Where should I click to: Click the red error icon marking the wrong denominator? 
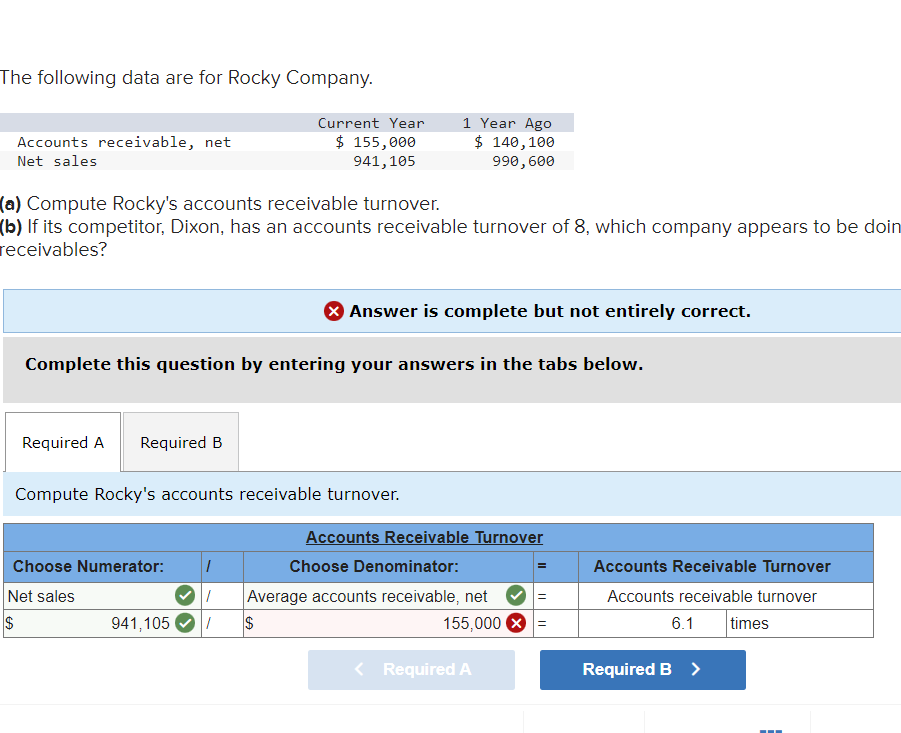515,623
